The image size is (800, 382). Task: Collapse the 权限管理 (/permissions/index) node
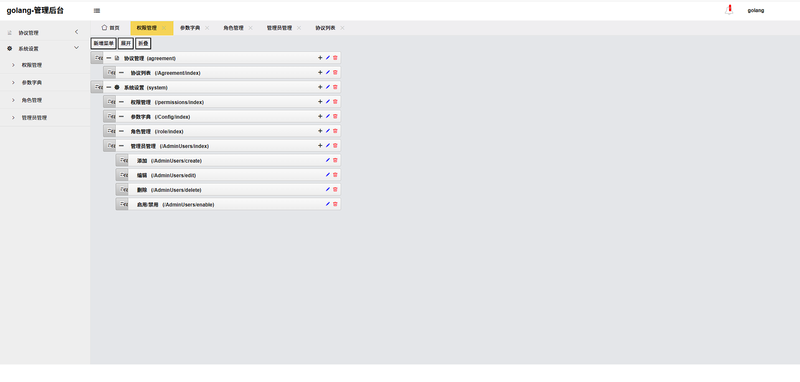point(121,101)
